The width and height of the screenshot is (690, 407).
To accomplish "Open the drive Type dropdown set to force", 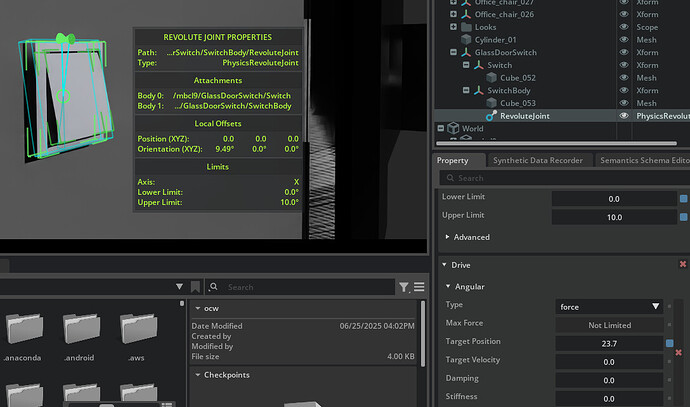I will tap(609, 307).
